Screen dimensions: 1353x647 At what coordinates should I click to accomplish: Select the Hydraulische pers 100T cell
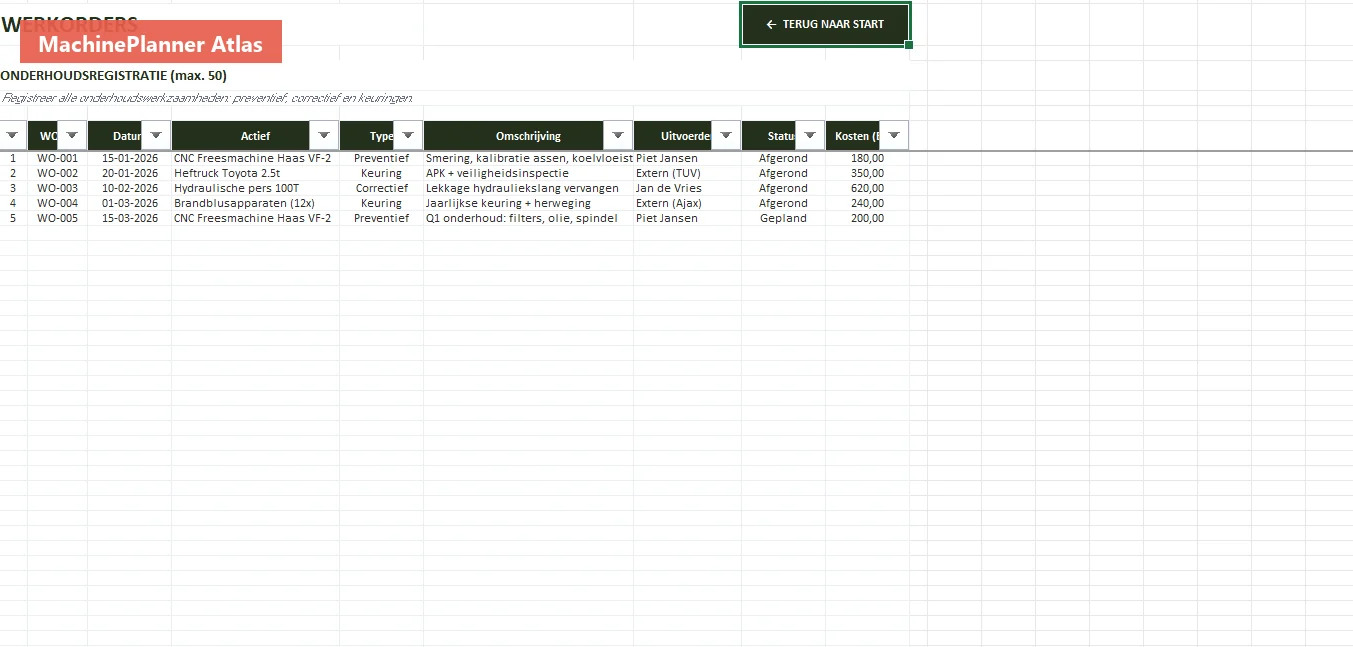(x=255, y=188)
